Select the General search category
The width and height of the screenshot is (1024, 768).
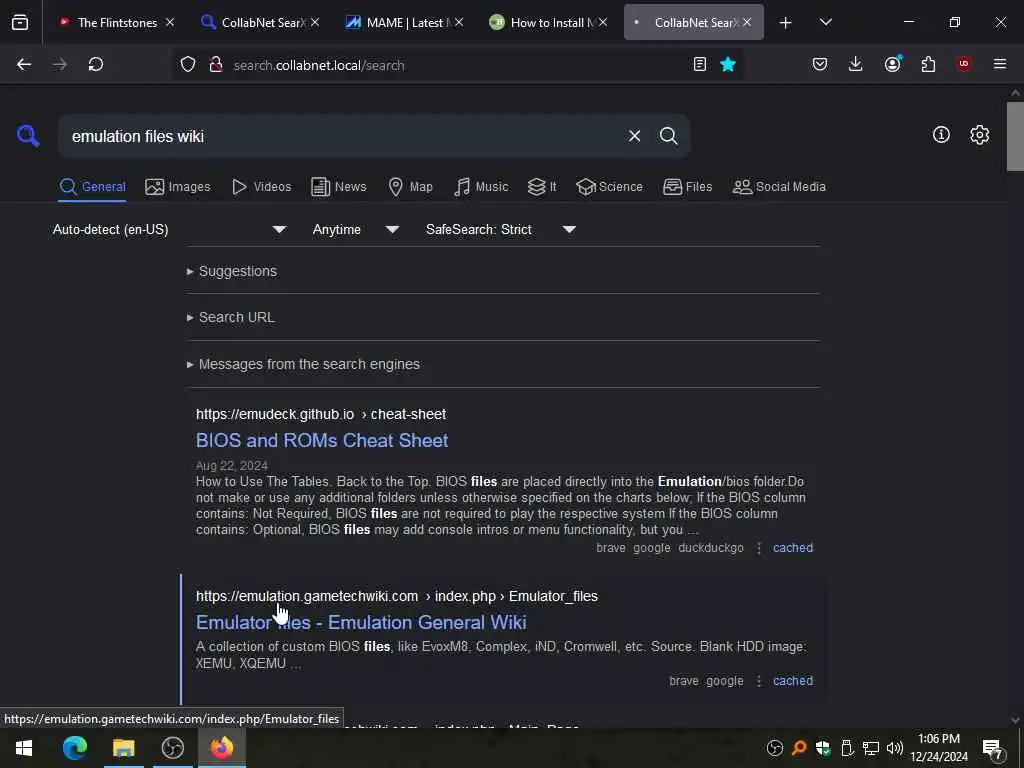click(x=92, y=187)
